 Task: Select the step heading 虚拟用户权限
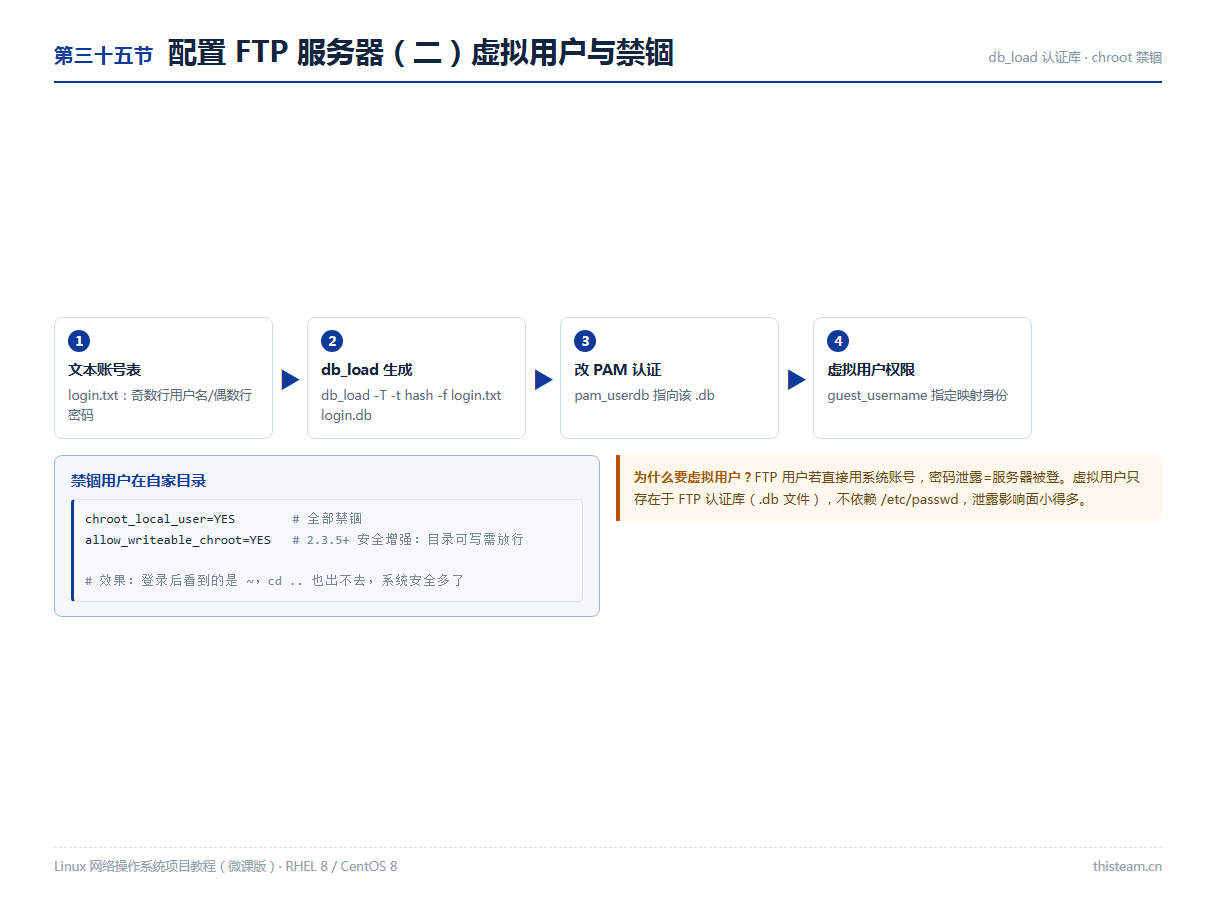pyautogui.click(x=871, y=370)
